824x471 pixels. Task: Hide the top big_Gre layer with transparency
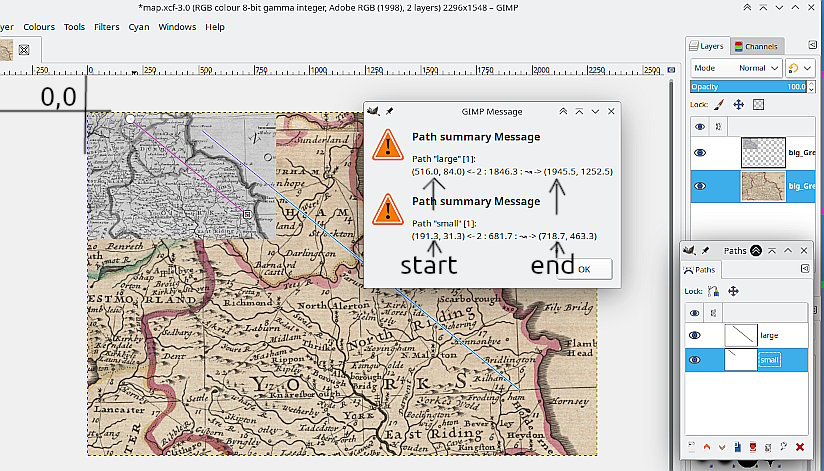(699, 152)
